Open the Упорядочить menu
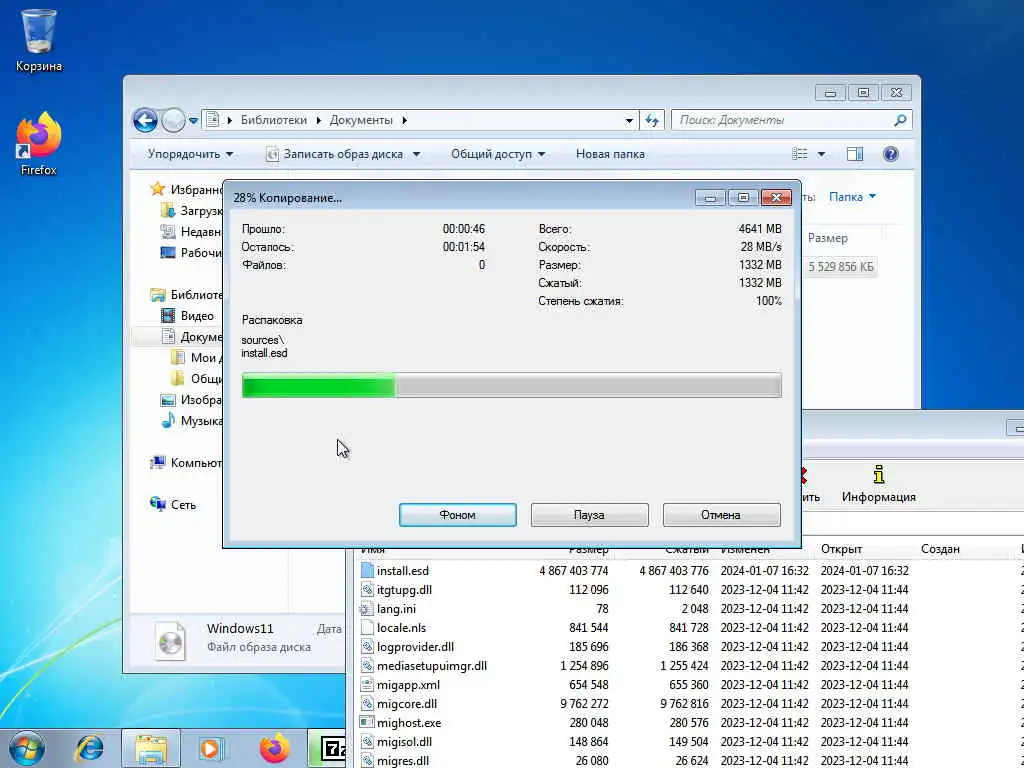The height and width of the screenshot is (768, 1024). point(190,154)
